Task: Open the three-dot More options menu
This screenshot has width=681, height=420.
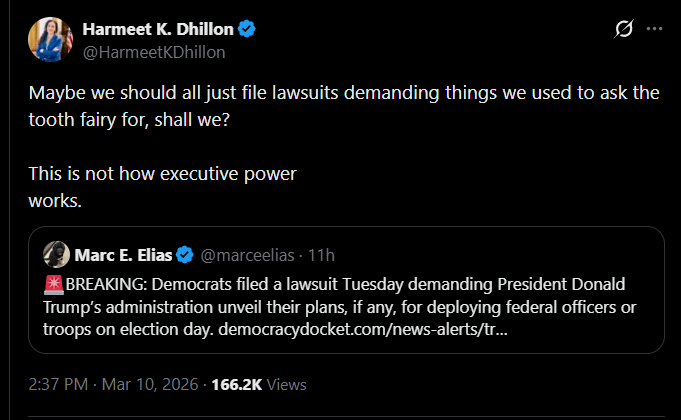Action: click(x=655, y=30)
